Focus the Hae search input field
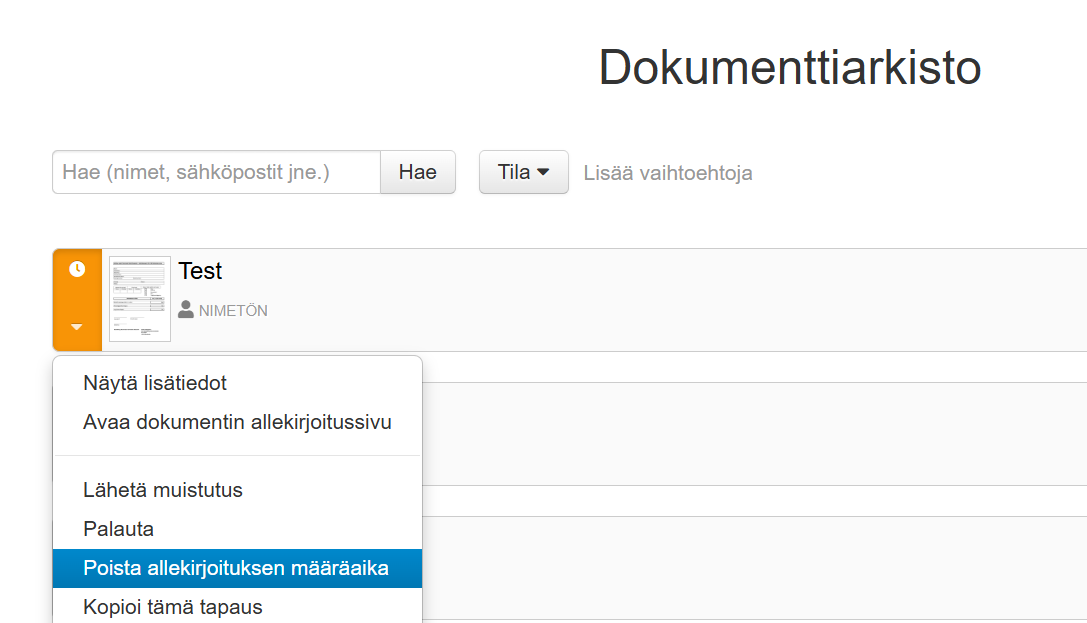 (216, 172)
